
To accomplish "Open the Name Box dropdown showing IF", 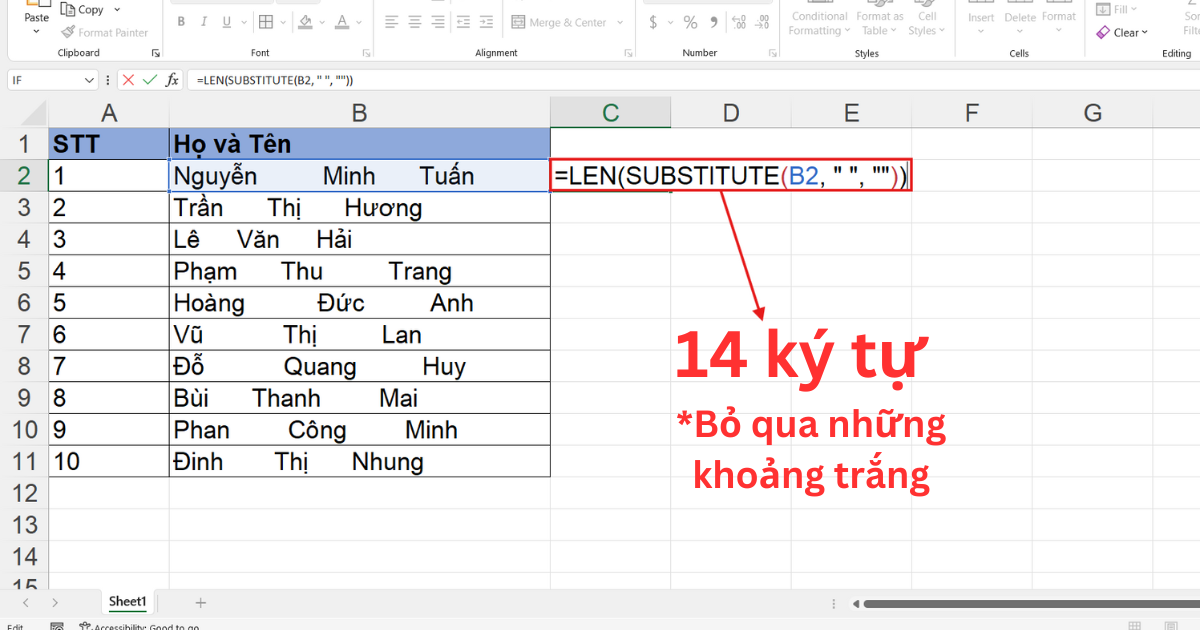I will 91,79.
